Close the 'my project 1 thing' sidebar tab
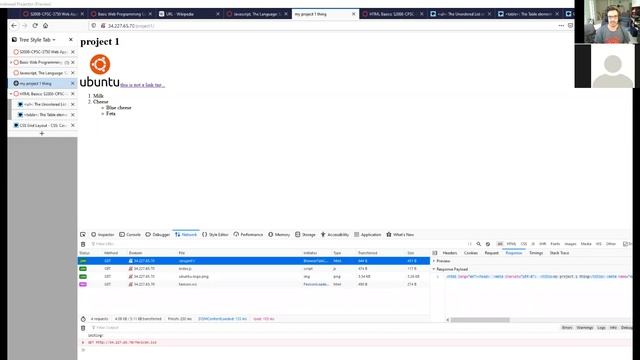Screen dimensions: 640x360 (73, 83)
